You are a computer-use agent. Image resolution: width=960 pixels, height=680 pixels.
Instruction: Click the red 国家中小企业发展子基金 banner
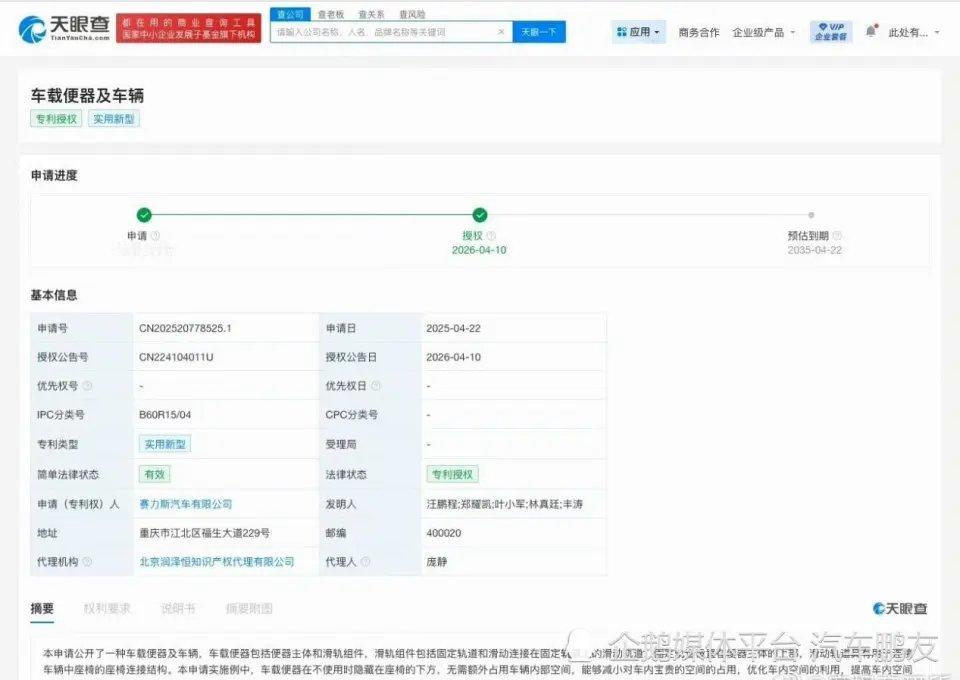[x=189, y=29]
